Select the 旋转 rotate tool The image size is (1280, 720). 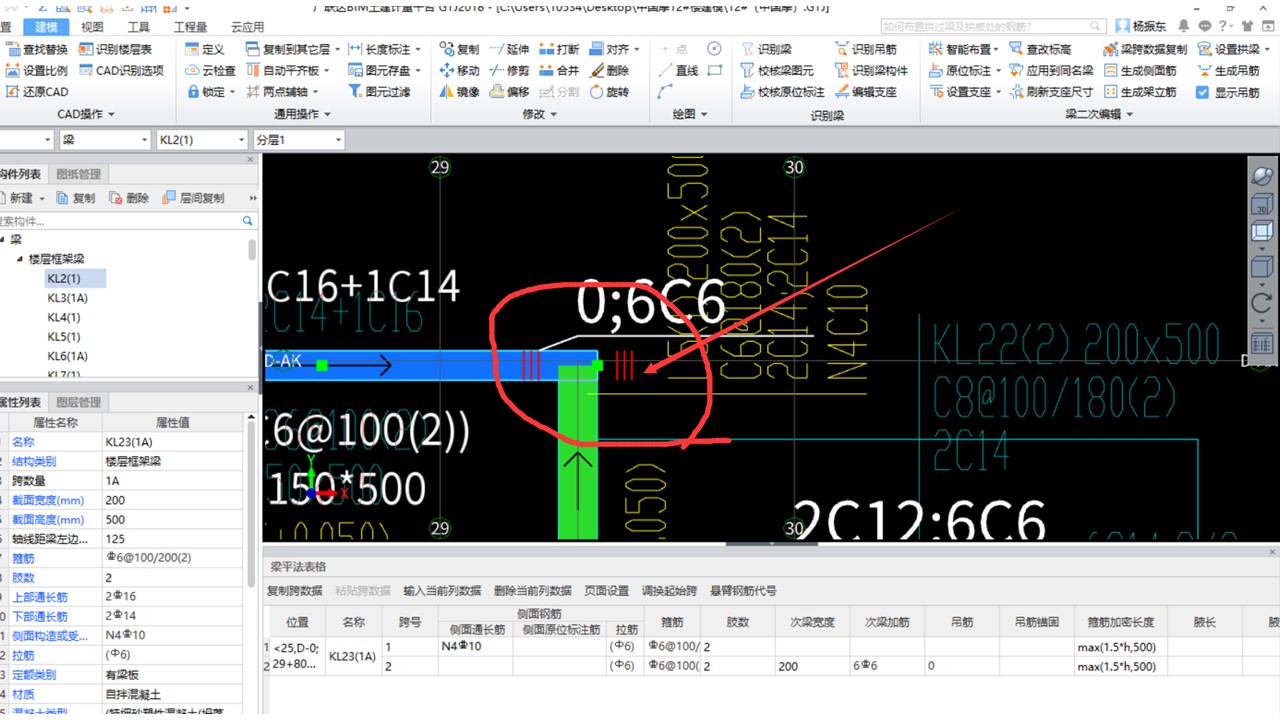609,91
